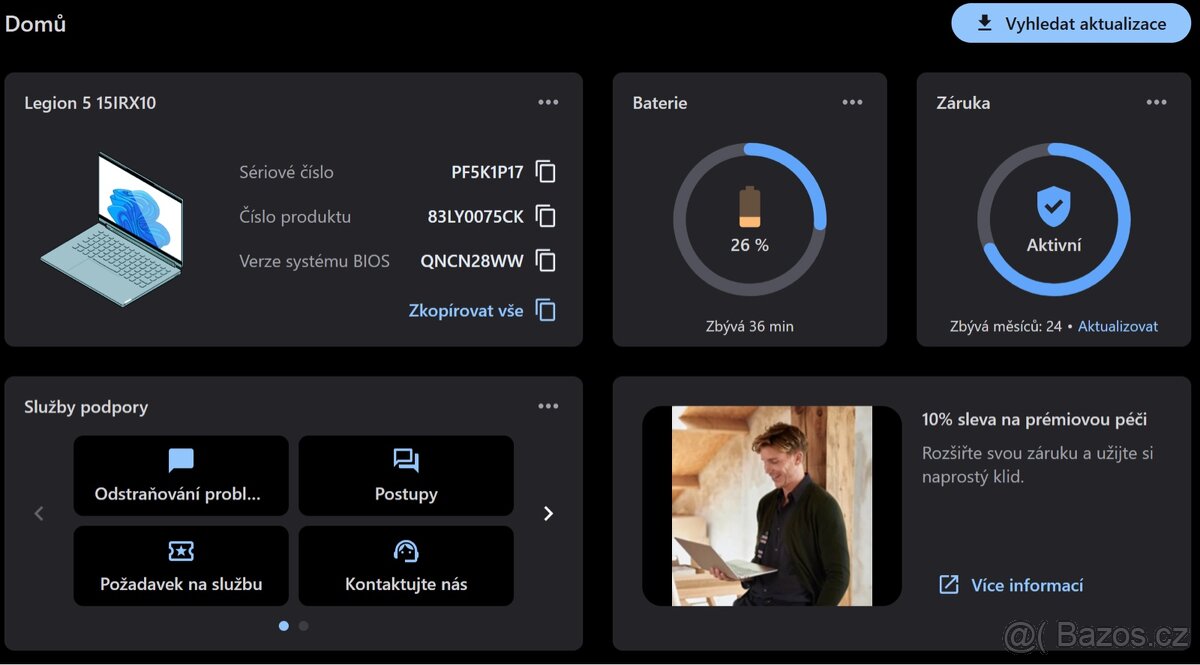Click the premium care promo photo
The width and height of the screenshot is (1200, 665).
coord(772,505)
